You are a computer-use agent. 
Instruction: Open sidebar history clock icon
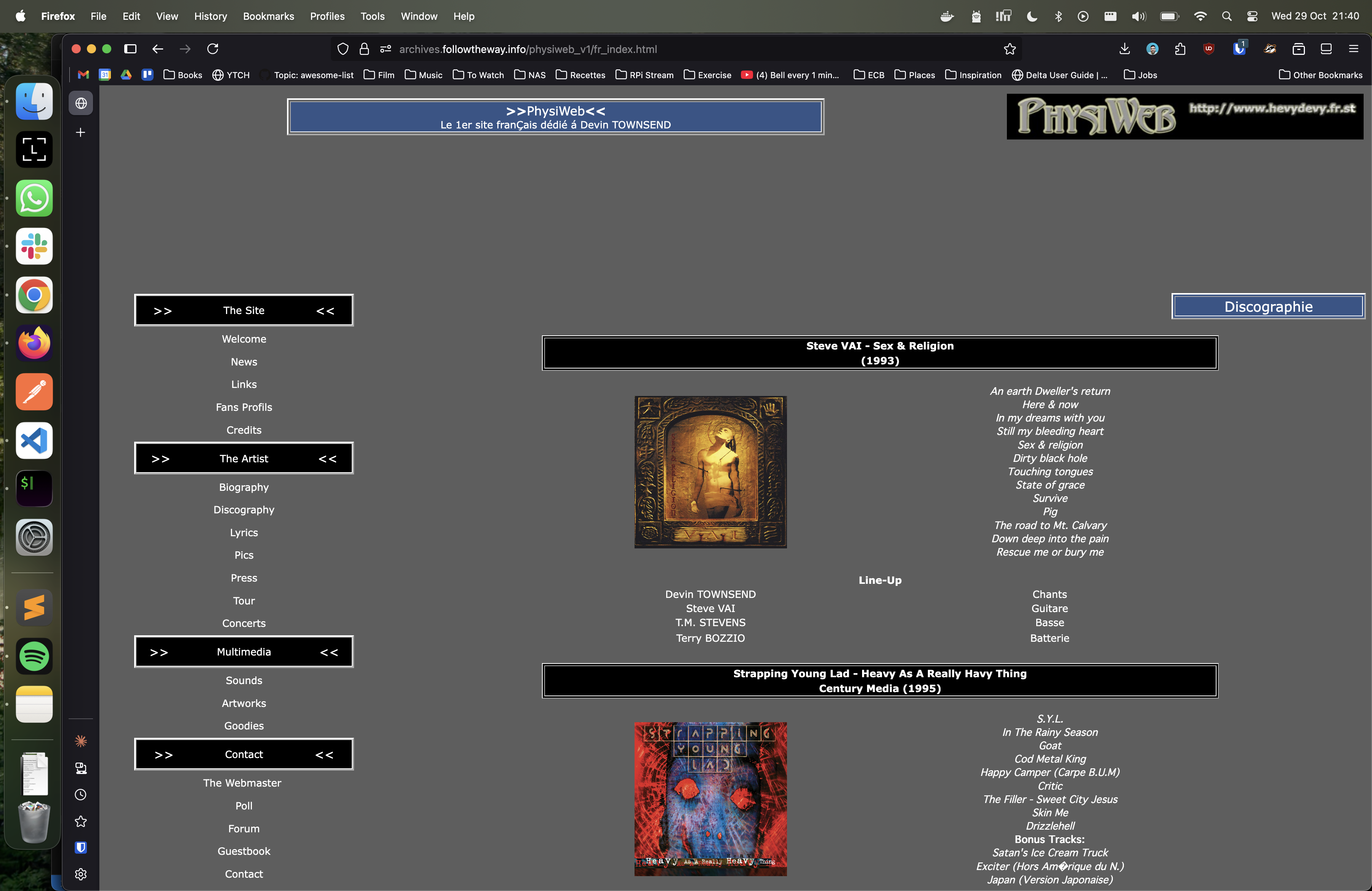81,795
